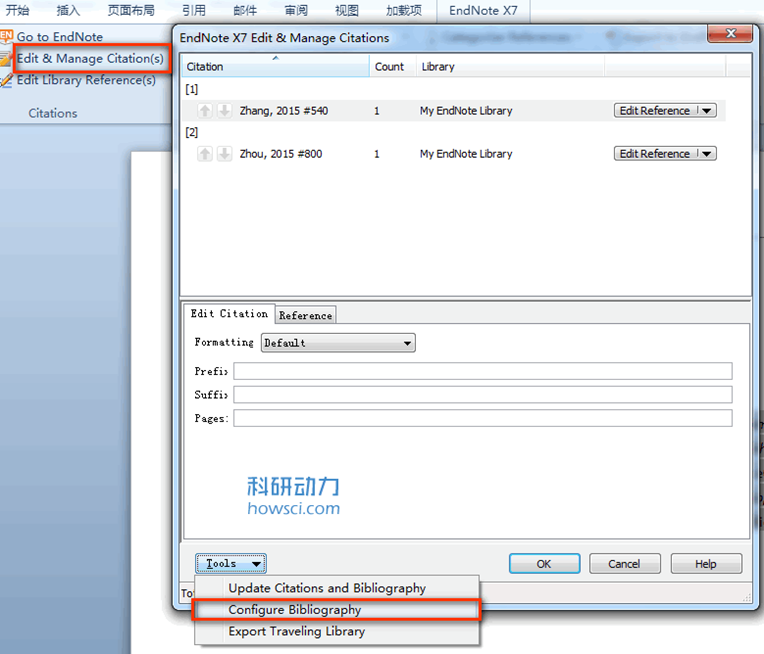
Task: Select the Zhou, 2015 #800 citation row
Action: tap(454, 154)
